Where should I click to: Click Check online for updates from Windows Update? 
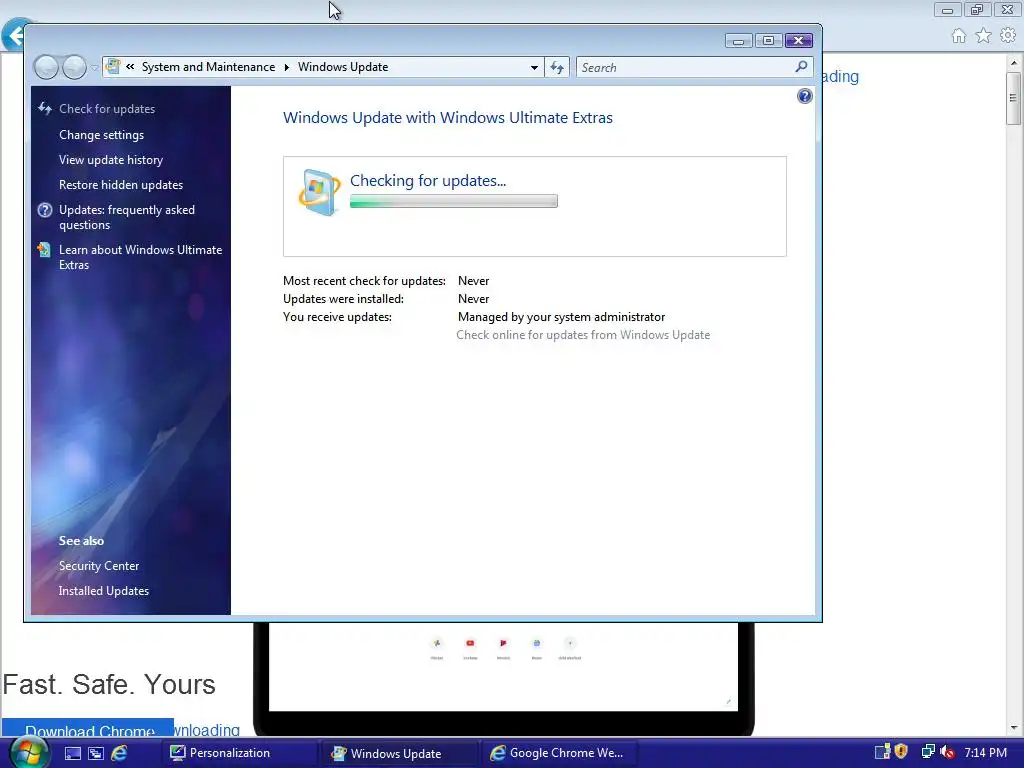click(583, 335)
